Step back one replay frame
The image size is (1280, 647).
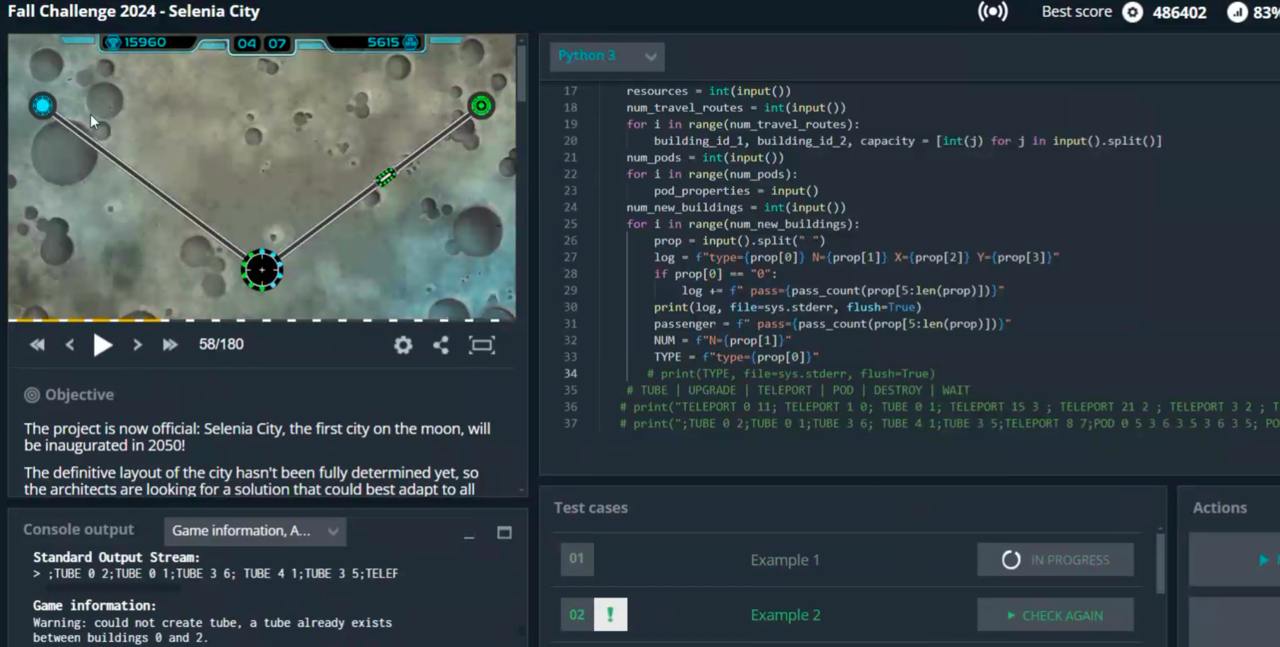click(70, 345)
